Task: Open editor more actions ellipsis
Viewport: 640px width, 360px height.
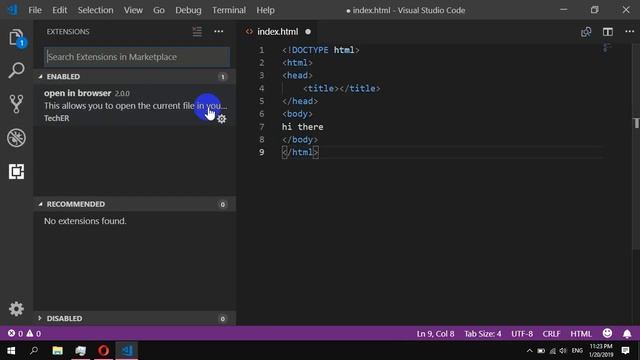Action: click(629, 31)
